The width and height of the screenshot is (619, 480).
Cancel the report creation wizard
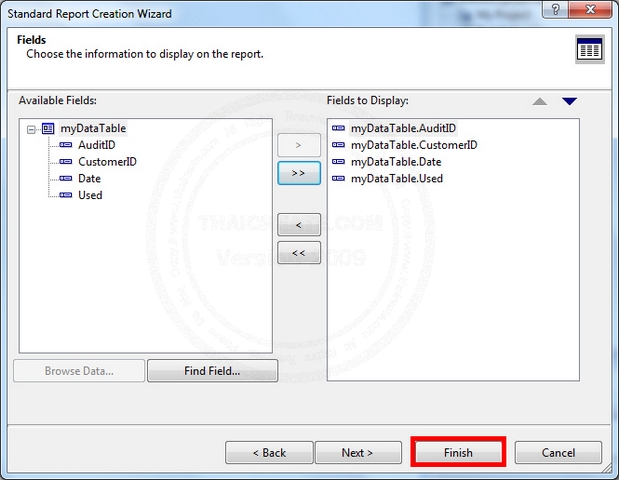point(558,452)
